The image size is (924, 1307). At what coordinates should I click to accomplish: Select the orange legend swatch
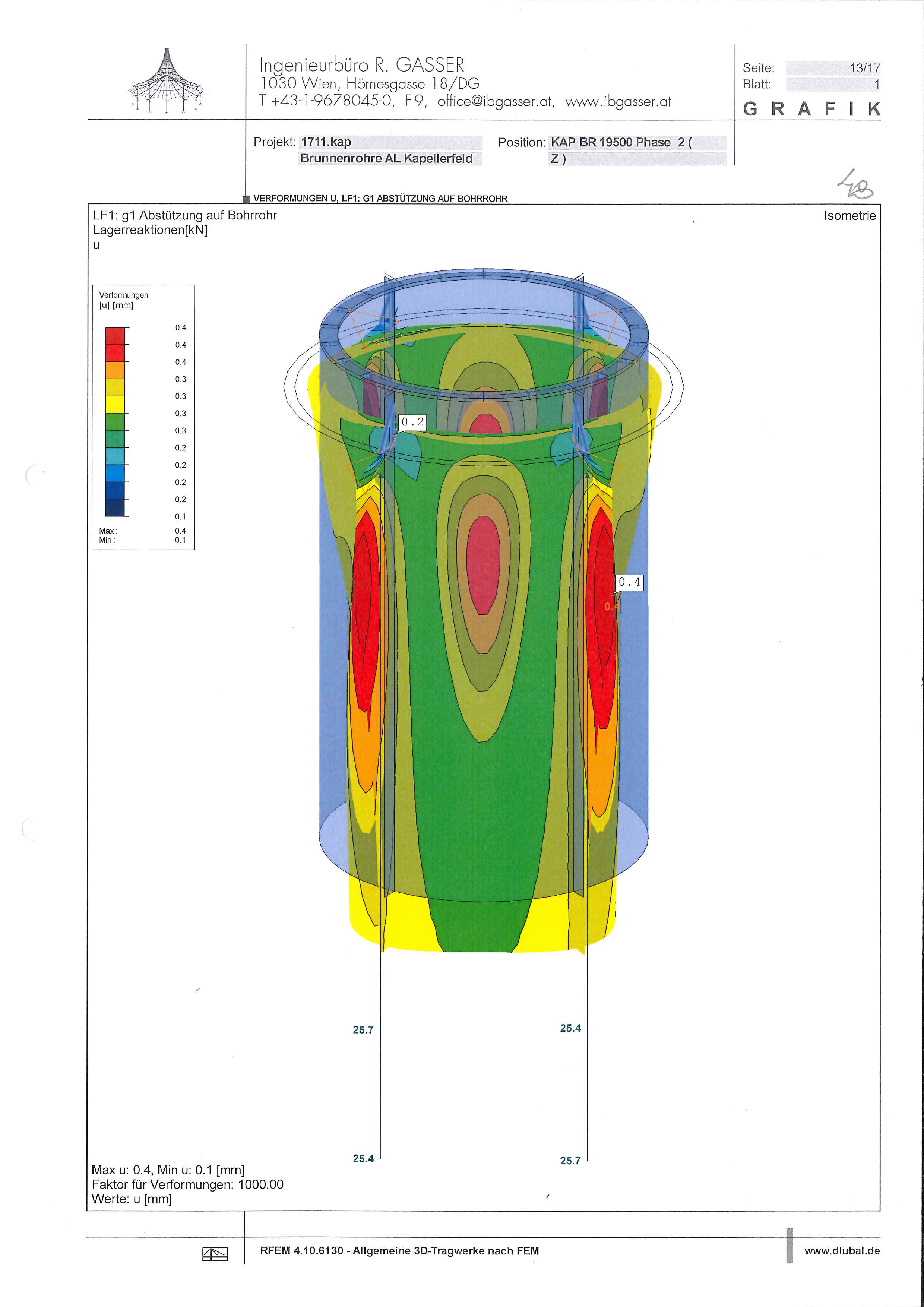click(115, 370)
